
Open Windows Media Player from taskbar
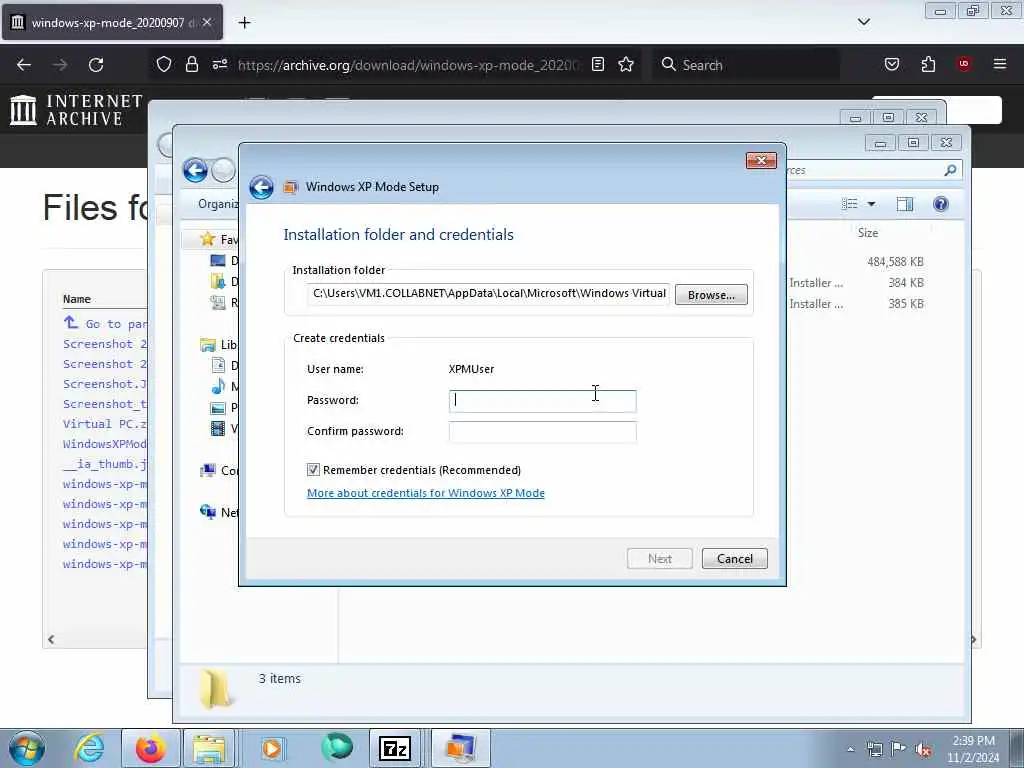[271, 748]
